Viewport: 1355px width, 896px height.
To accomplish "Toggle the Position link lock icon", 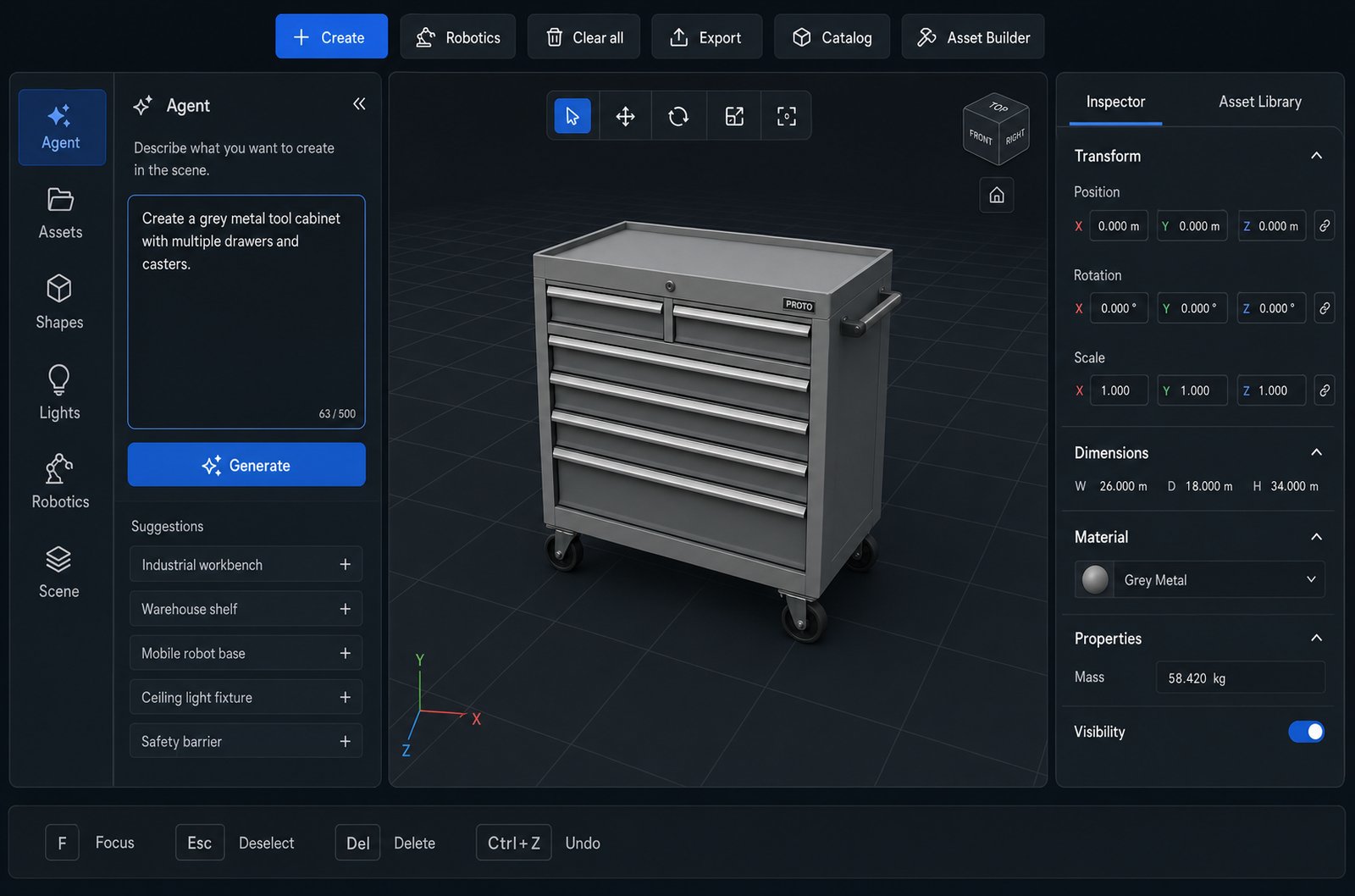I will pyautogui.click(x=1325, y=226).
